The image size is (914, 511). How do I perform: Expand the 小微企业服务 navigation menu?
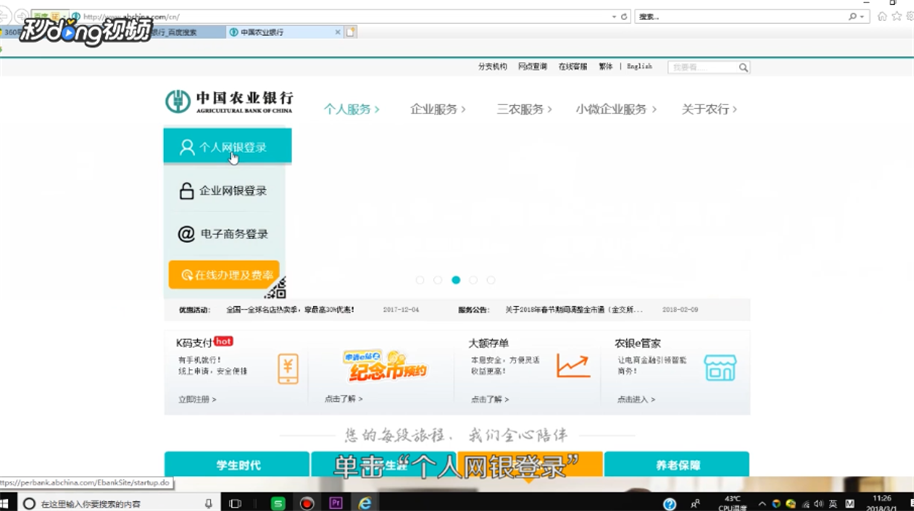pyautogui.click(x=616, y=110)
